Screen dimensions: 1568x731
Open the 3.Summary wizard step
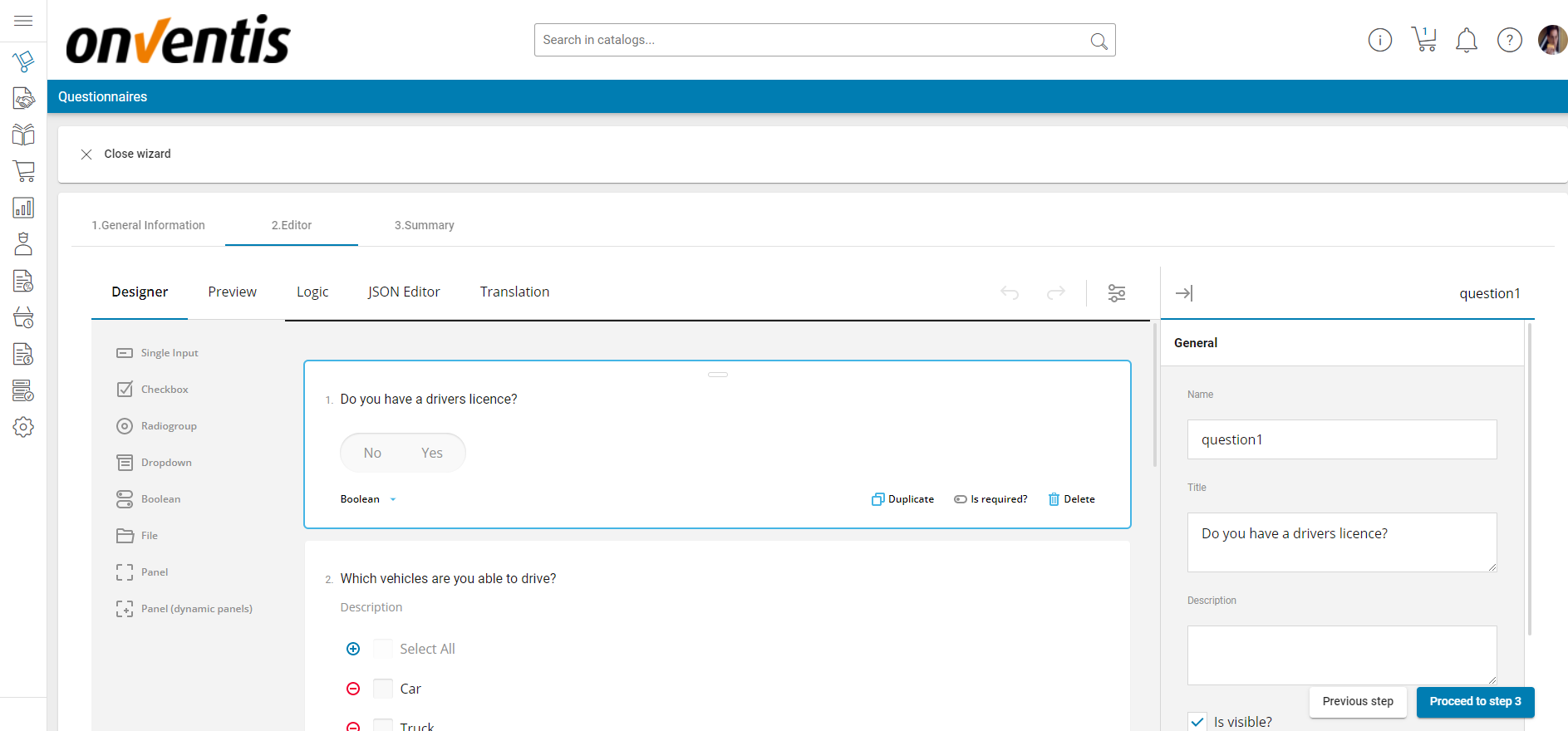click(424, 225)
